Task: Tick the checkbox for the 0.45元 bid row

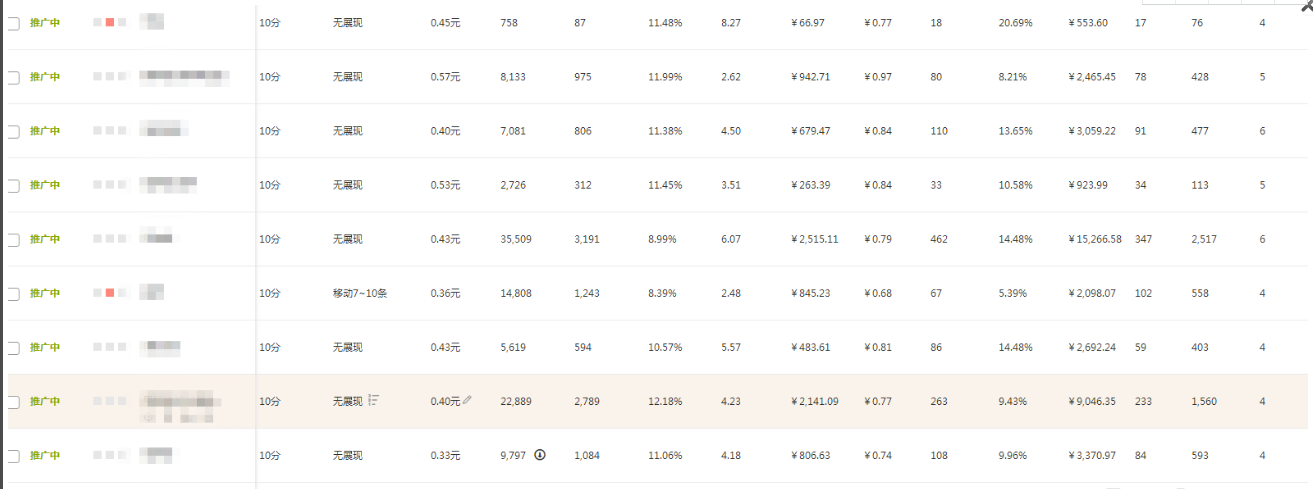Action: pos(13,23)
